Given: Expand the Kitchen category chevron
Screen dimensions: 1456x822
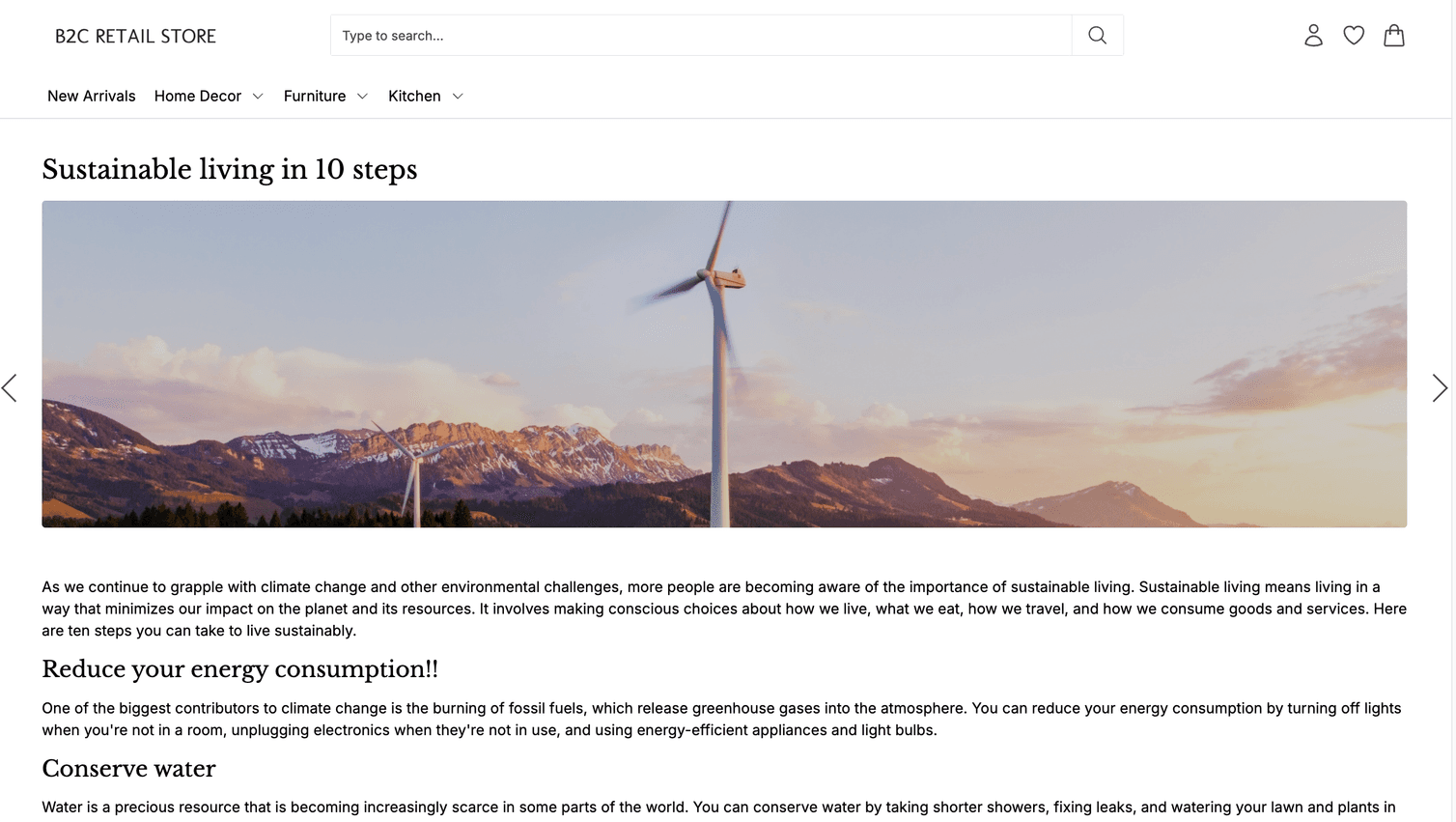Looking at the screenshot, I should pyautogui.click(x=458, y=96).
